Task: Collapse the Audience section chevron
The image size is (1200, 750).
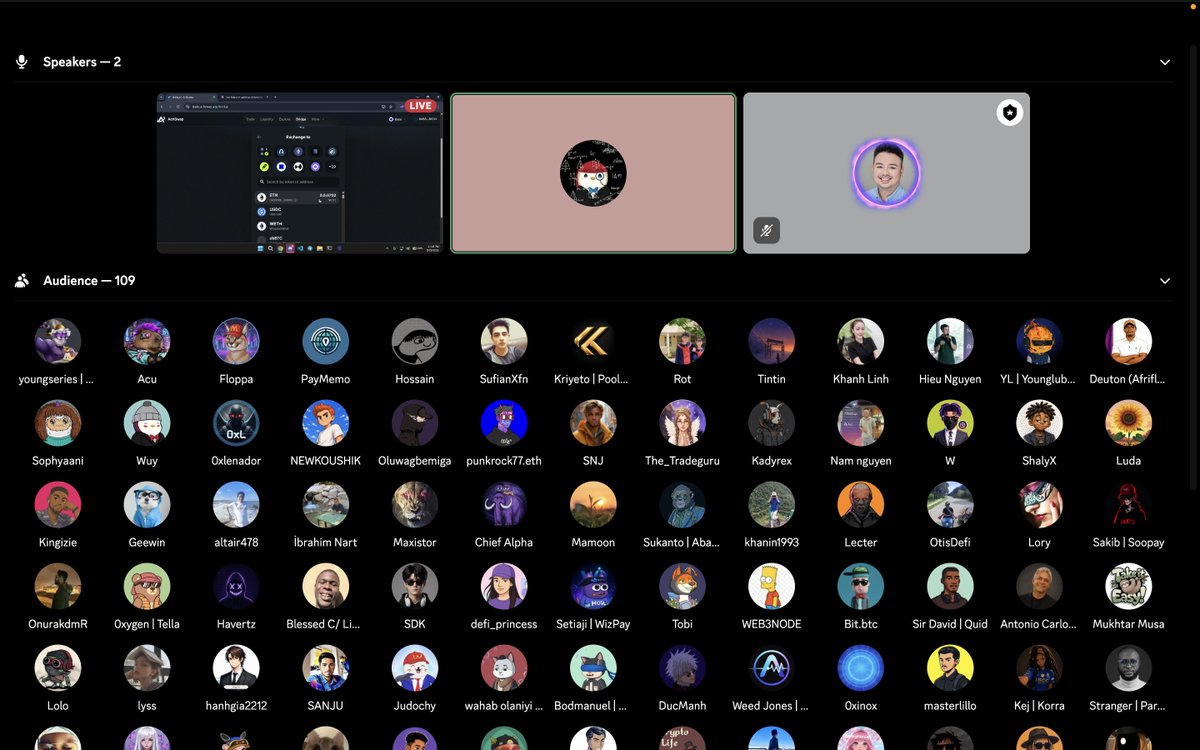Action: click(x=1164, y=281)
